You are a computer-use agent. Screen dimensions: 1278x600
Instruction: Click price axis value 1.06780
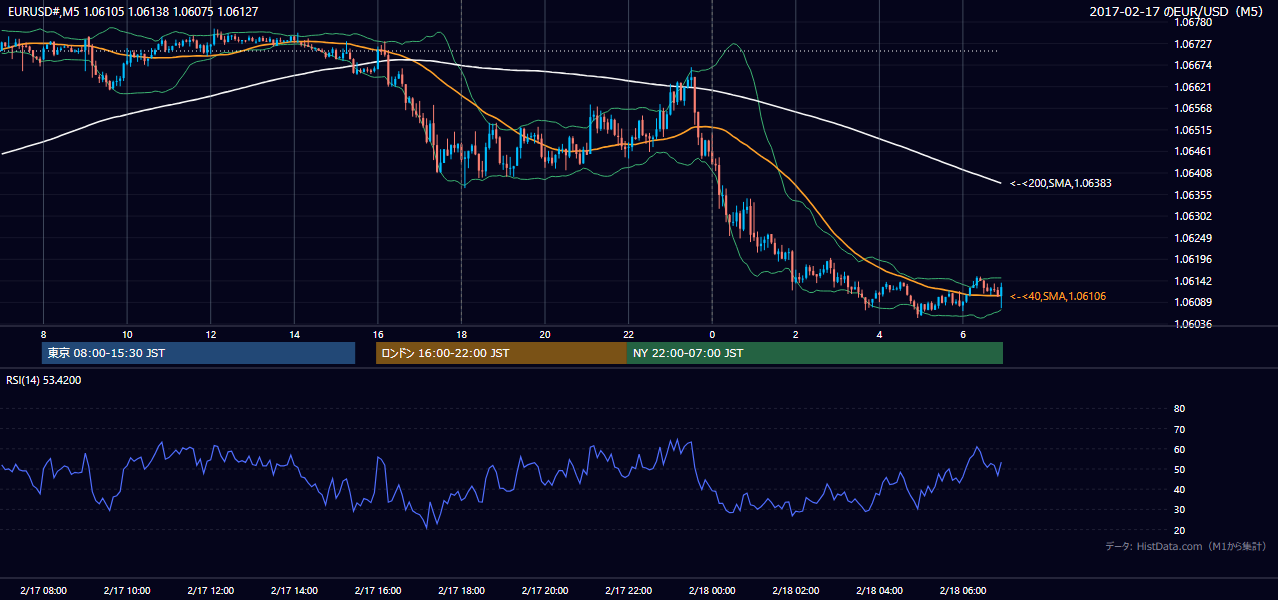click(x=1192, y=22)
